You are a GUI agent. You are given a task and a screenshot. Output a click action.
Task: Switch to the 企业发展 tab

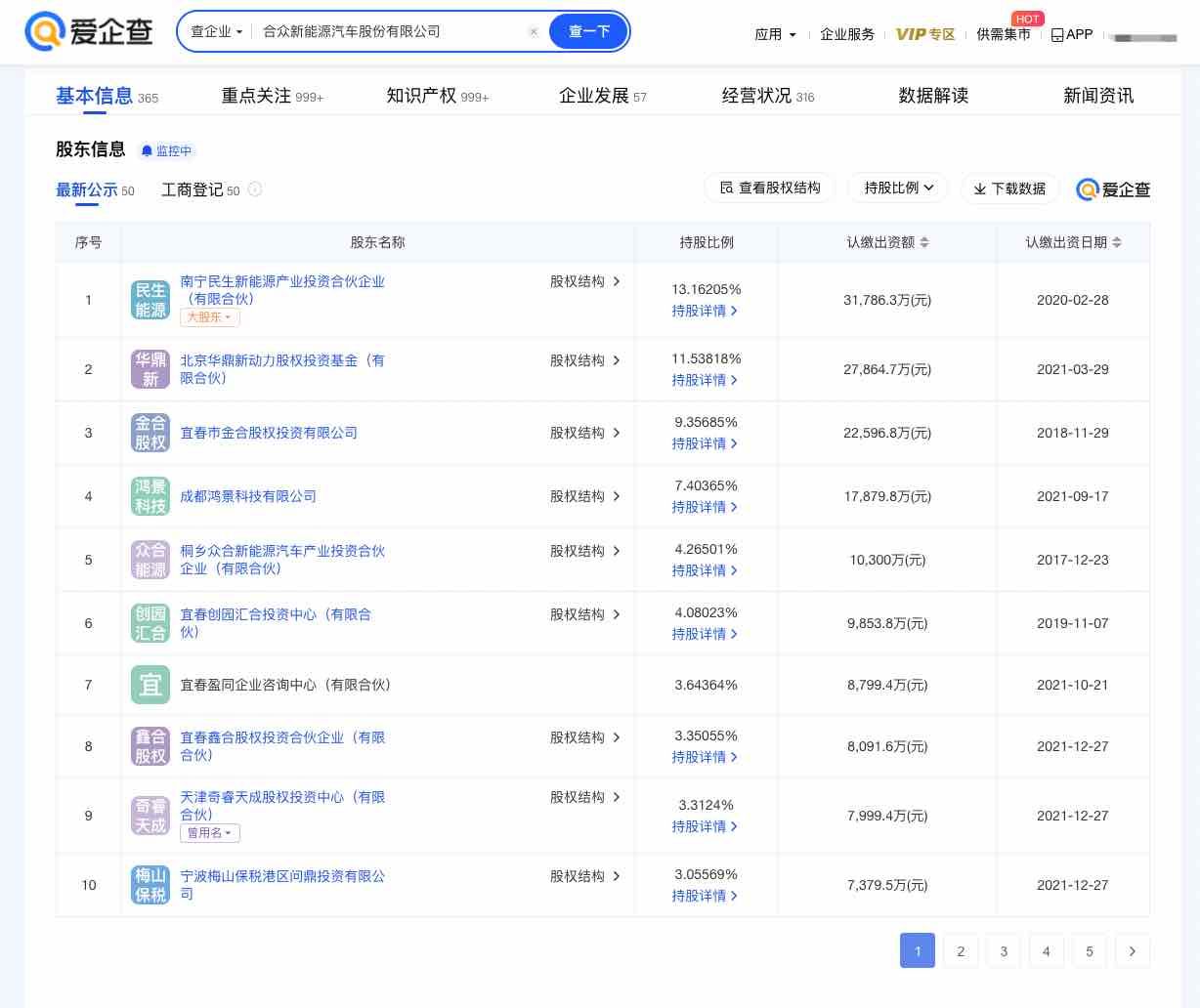click(x=603, y=96)
